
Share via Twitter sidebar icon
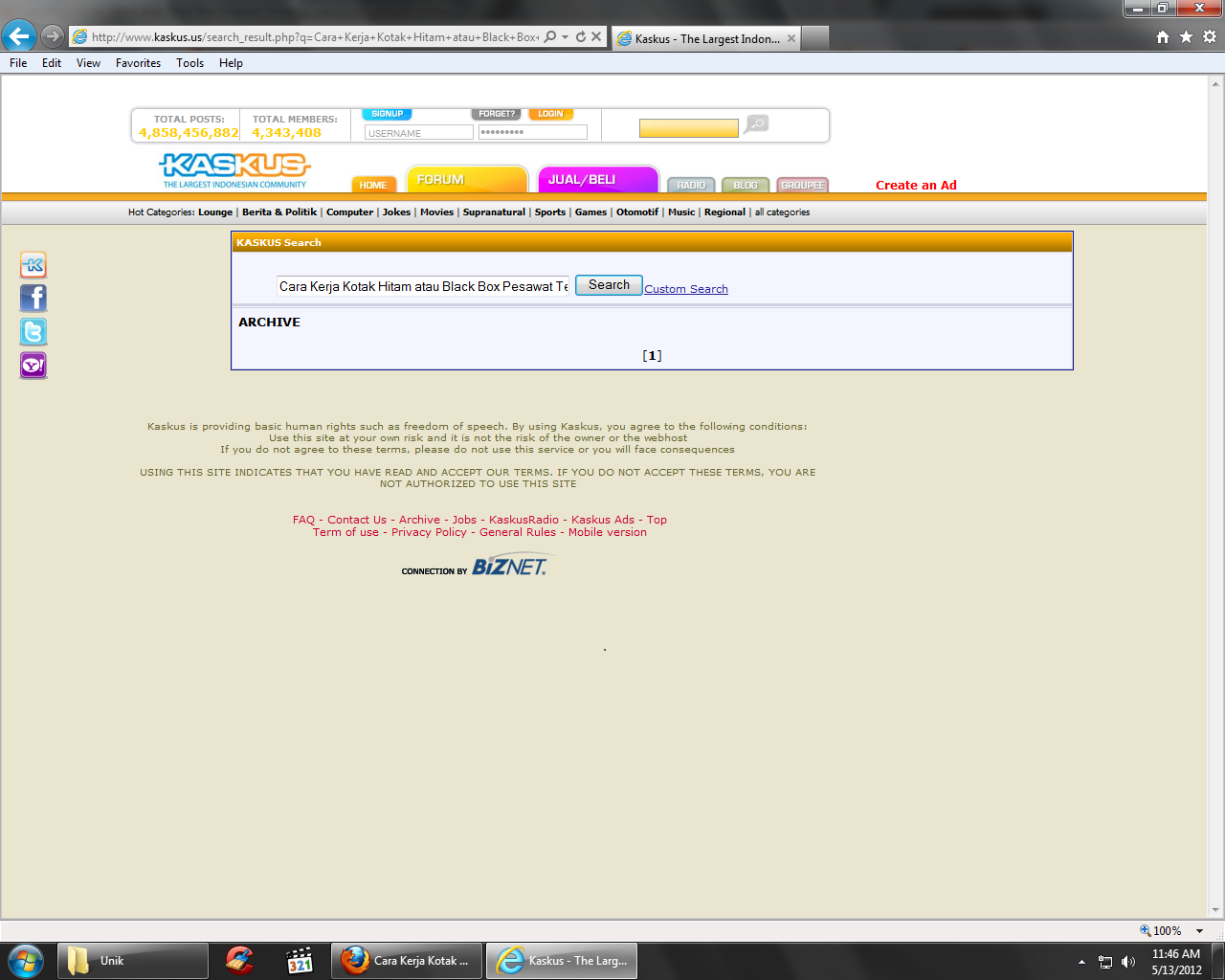click(33, 332)
